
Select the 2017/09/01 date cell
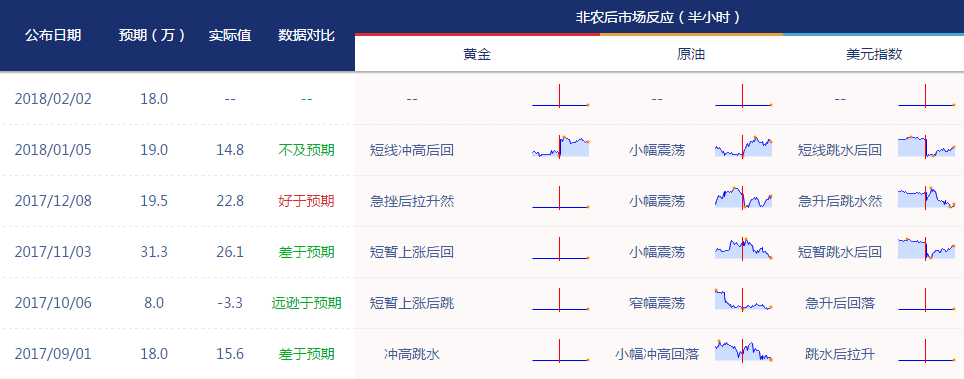[x=53, y=354]
